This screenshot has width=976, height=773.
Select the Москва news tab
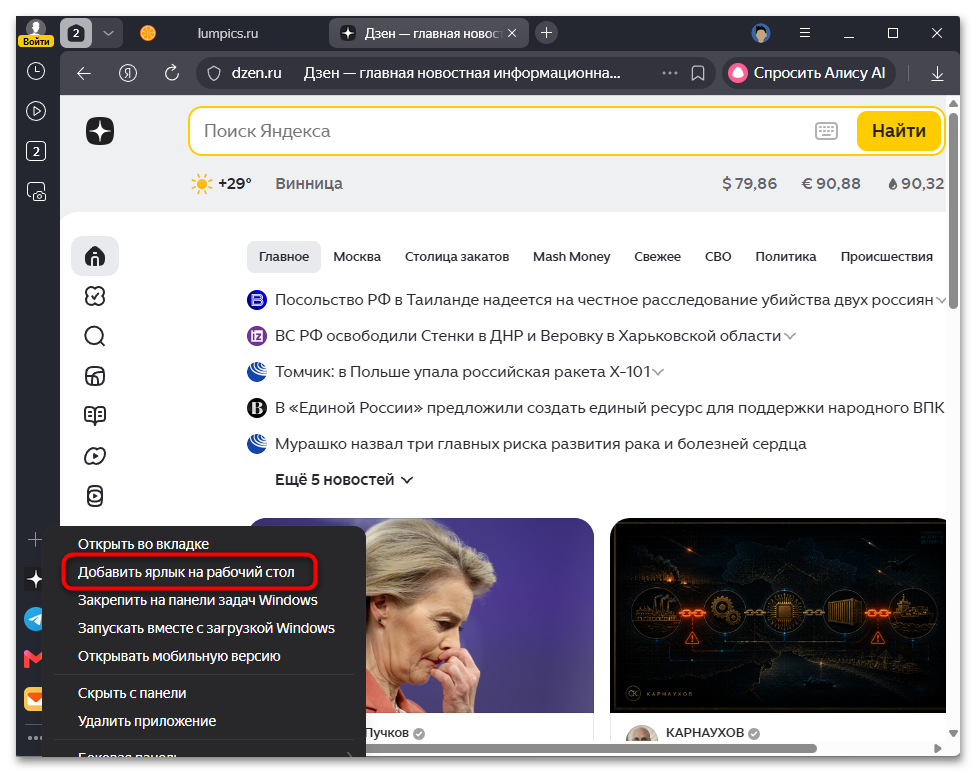[x=357, y=257]
